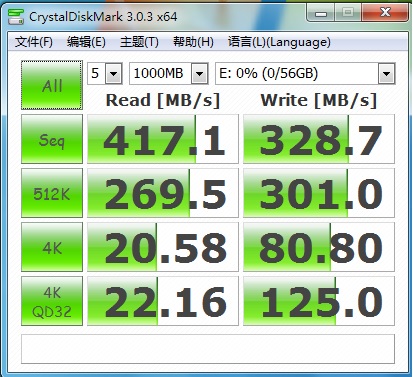Click the Seq write result 328.7

[319, 139]
